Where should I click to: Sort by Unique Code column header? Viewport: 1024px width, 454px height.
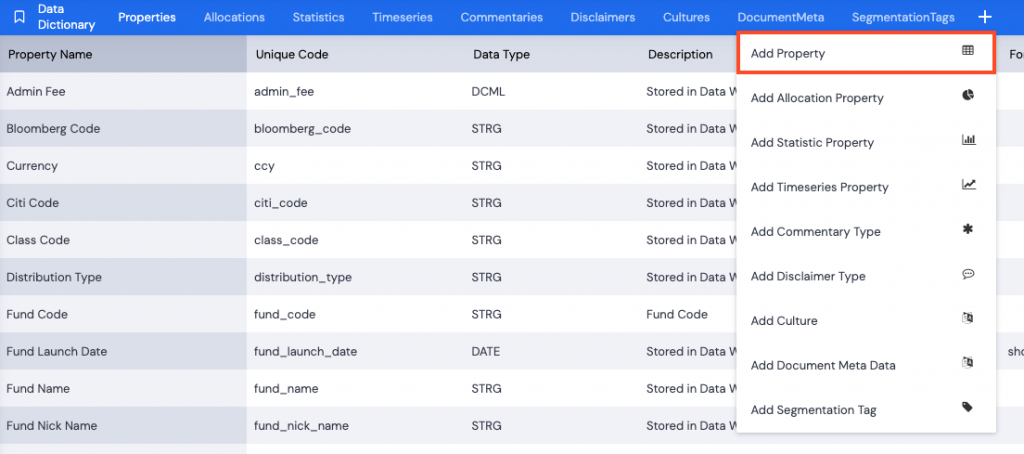coord(292,54)
